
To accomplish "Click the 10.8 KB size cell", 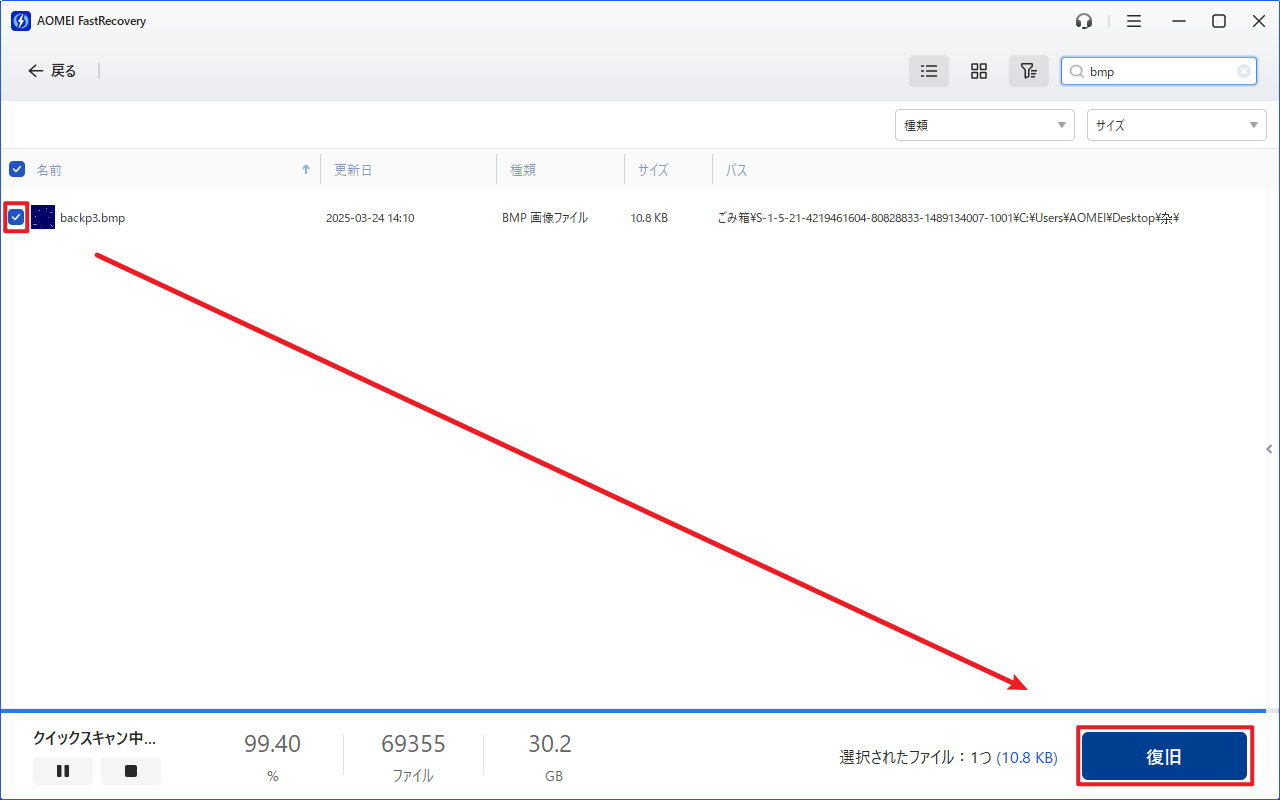I will click(649, 218).
